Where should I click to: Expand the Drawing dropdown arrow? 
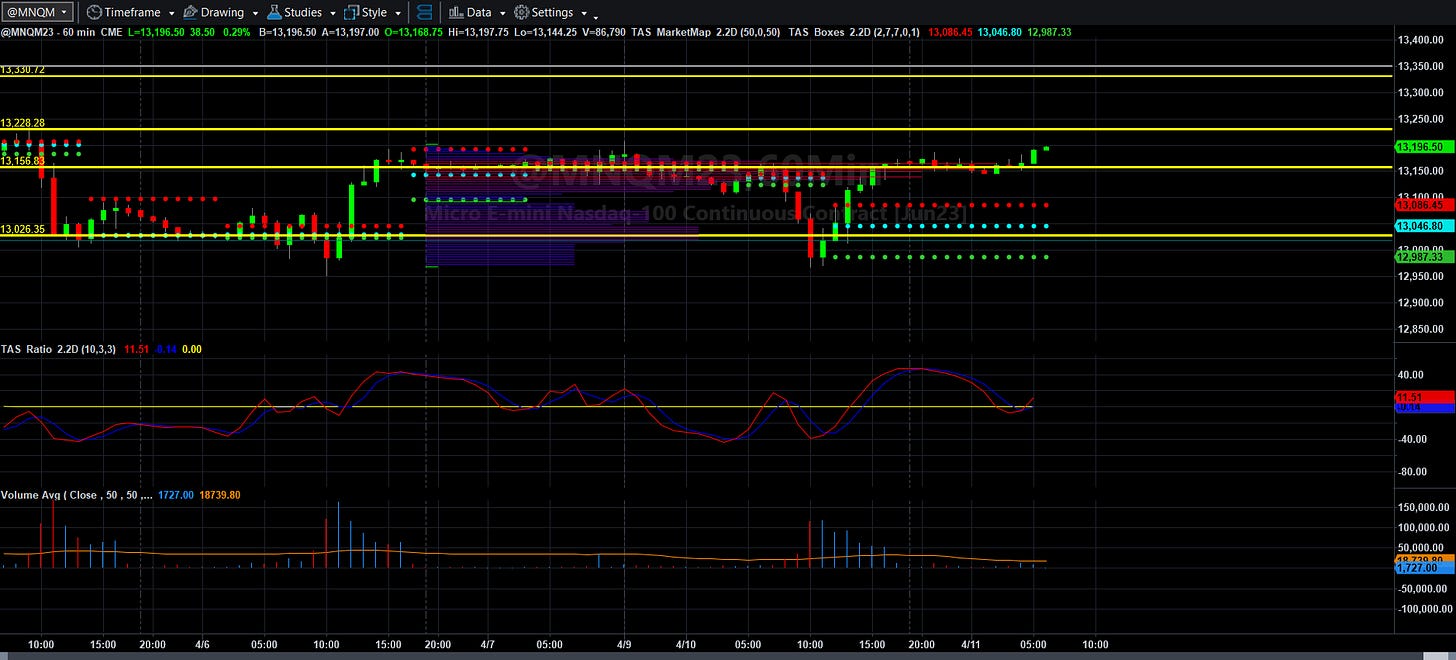[255, 14]
